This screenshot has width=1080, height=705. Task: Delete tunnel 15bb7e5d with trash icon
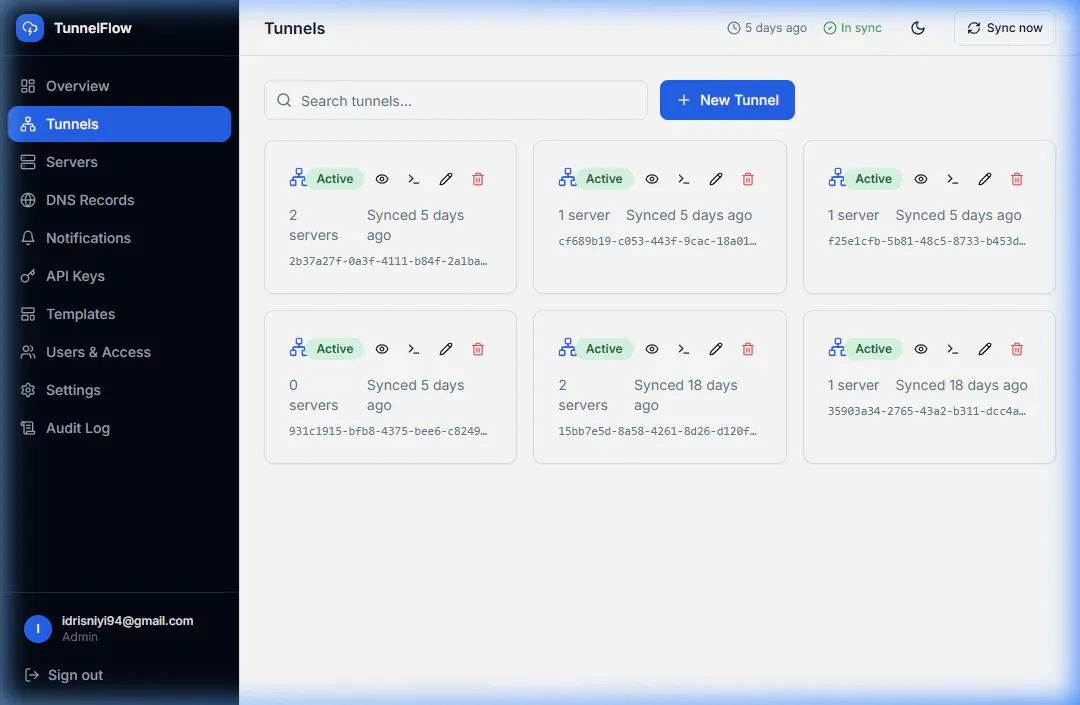coord(748,349)
